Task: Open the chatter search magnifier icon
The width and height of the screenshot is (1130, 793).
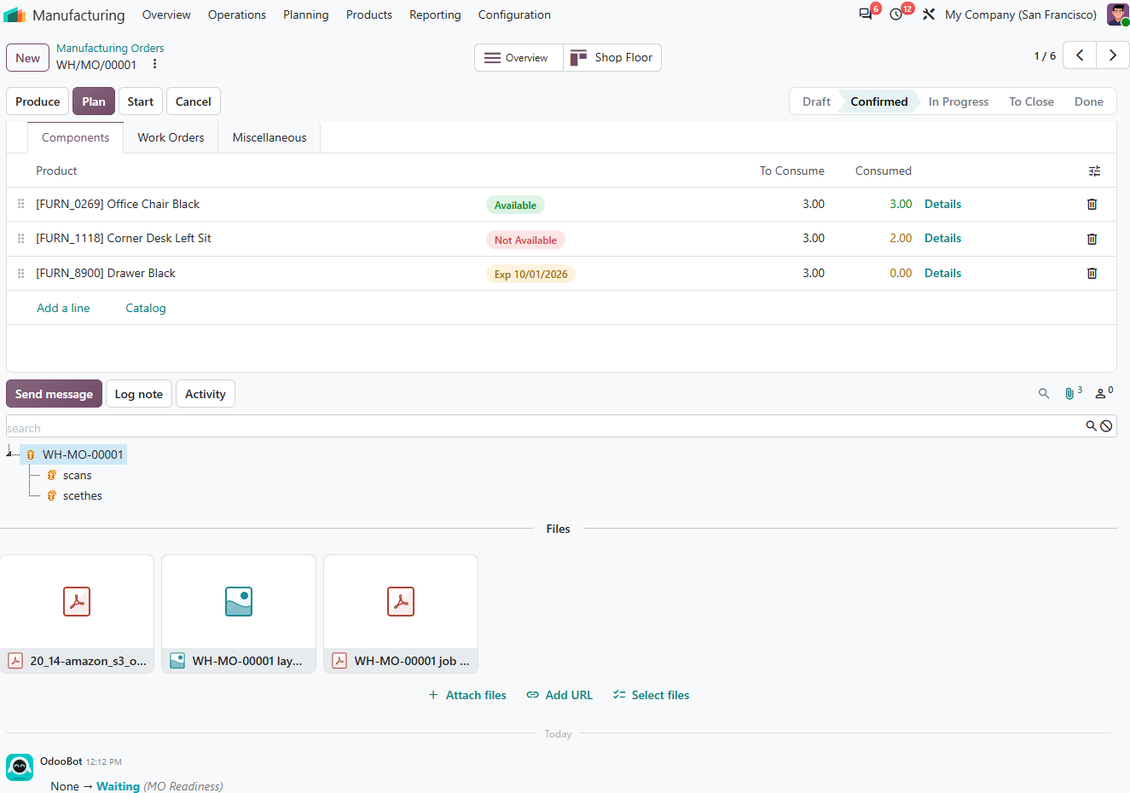Action: [1044, 394]
